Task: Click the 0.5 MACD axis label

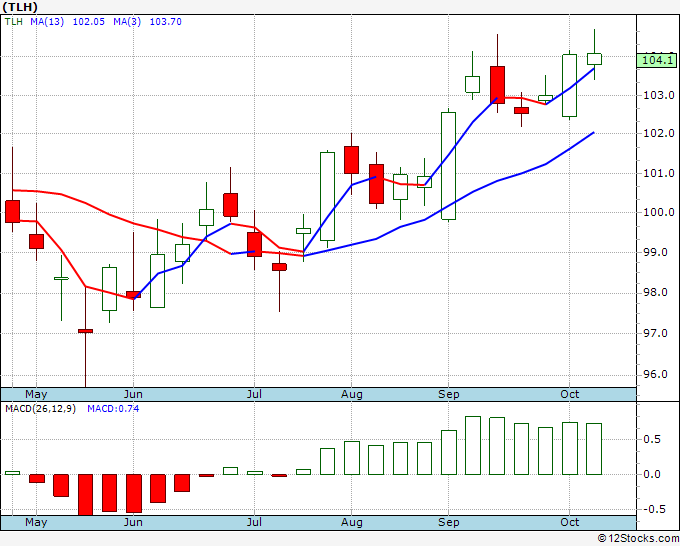Action: tap(652, 439)
